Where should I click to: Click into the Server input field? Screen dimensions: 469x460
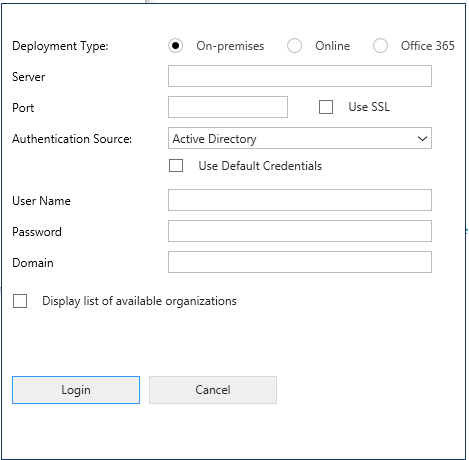tap(300, 76)
